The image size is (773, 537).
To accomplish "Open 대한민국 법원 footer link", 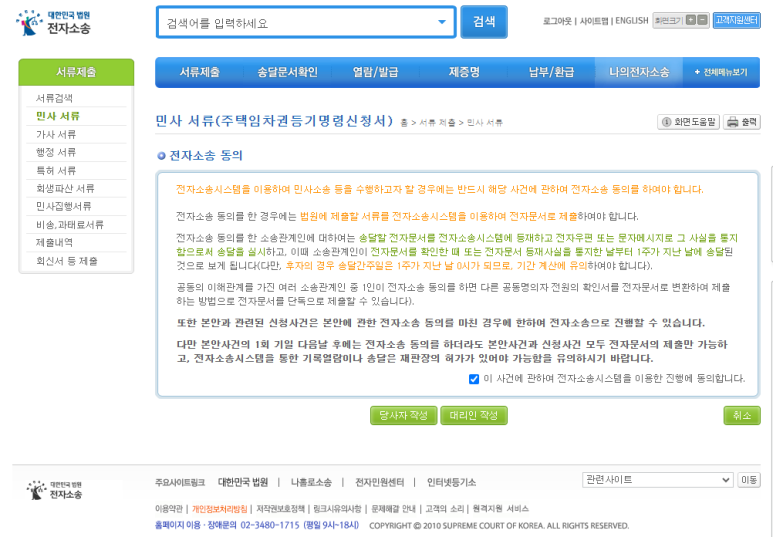I will pos(243,482).
